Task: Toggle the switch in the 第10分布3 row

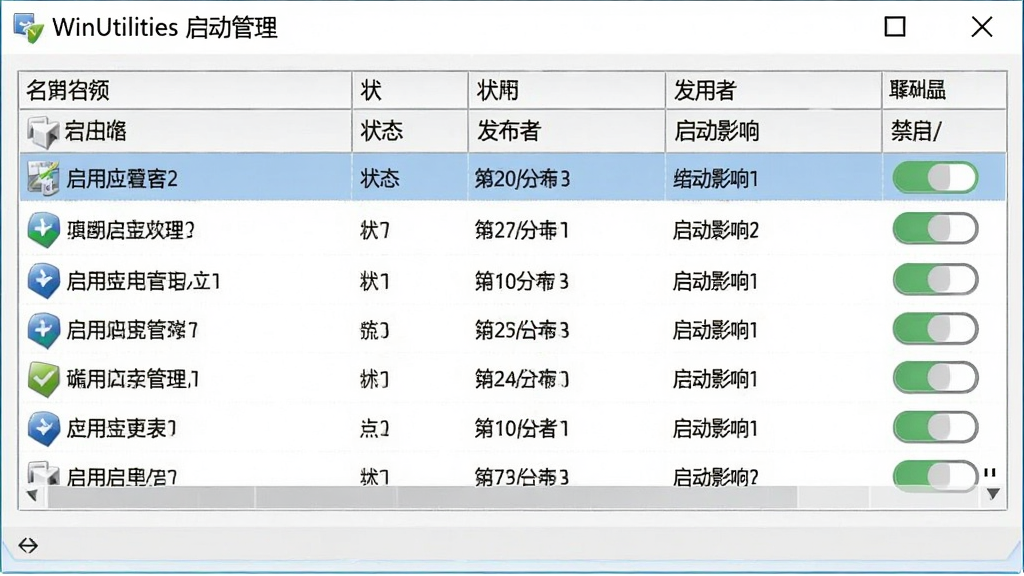Action: pyautogui.click(x=935, y=280)
